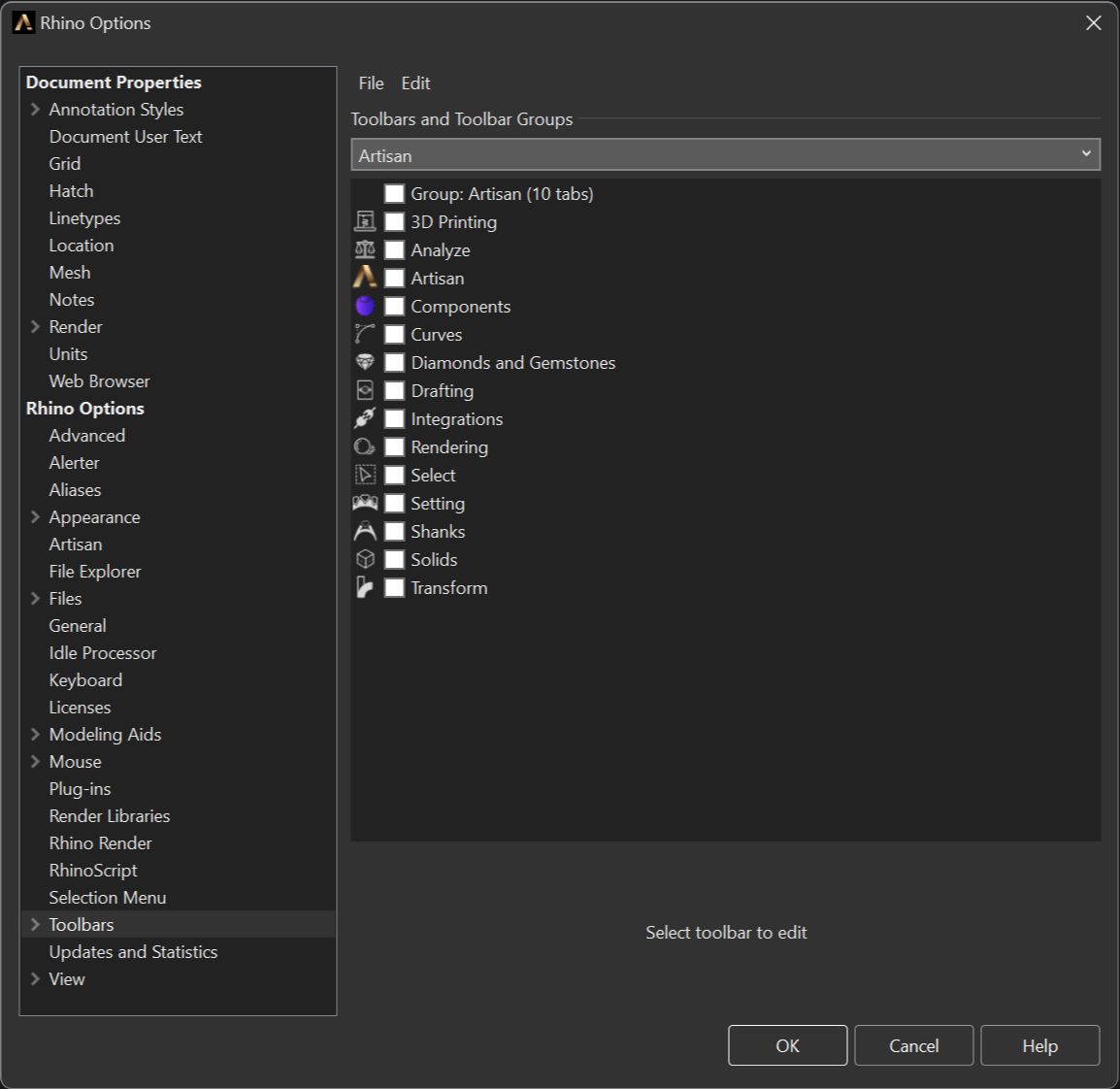1120x1089 pixels.
Task: Select Plug-ins in options tree
Action: point(80,788)
